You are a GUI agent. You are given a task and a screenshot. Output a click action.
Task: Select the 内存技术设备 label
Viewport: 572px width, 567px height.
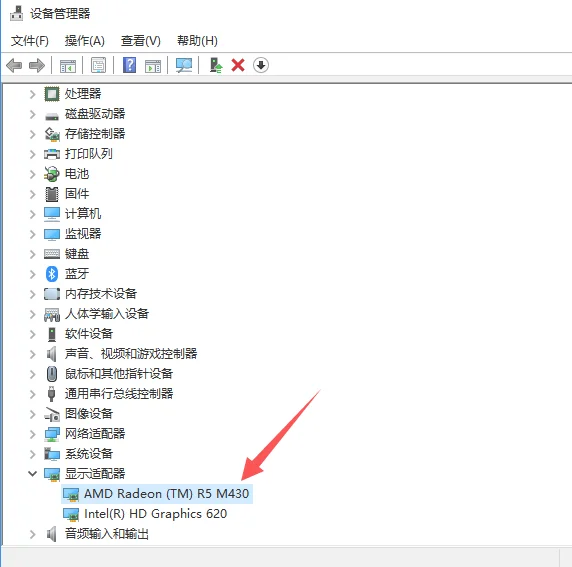101,294
